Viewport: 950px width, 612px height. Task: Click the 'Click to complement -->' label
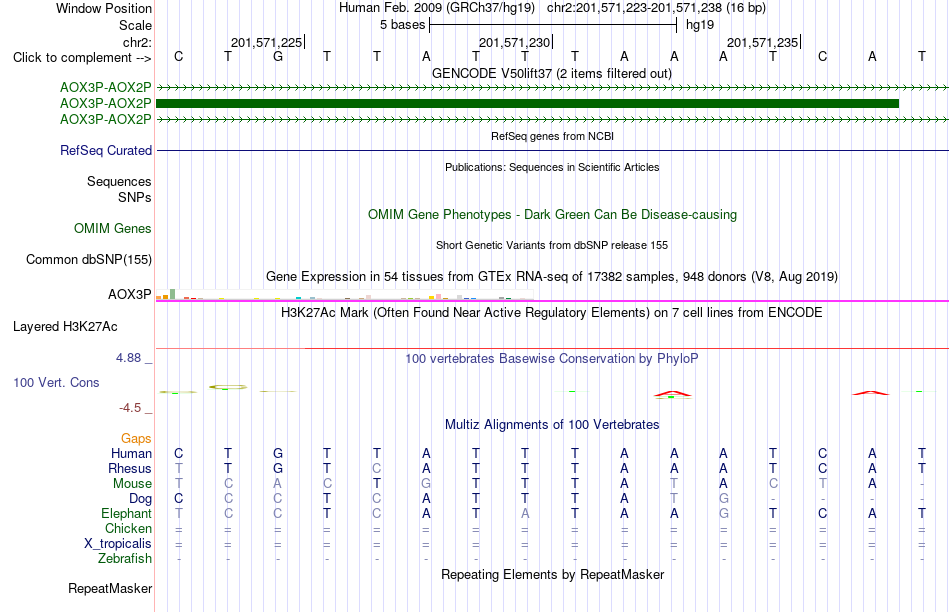[82, 58]
